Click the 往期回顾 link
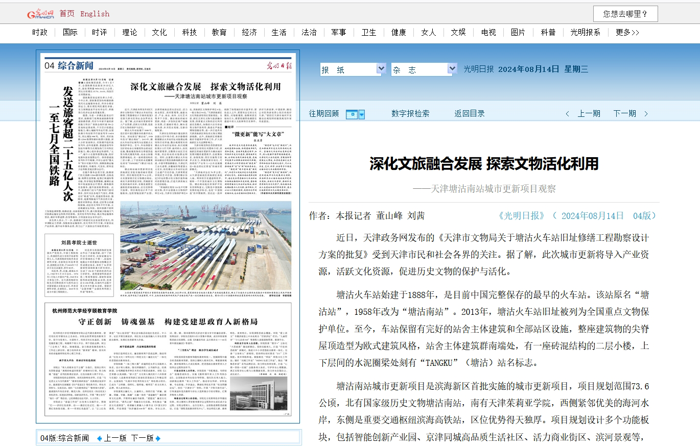Viewport: 700px width, 447px height. tap(324, 114)
